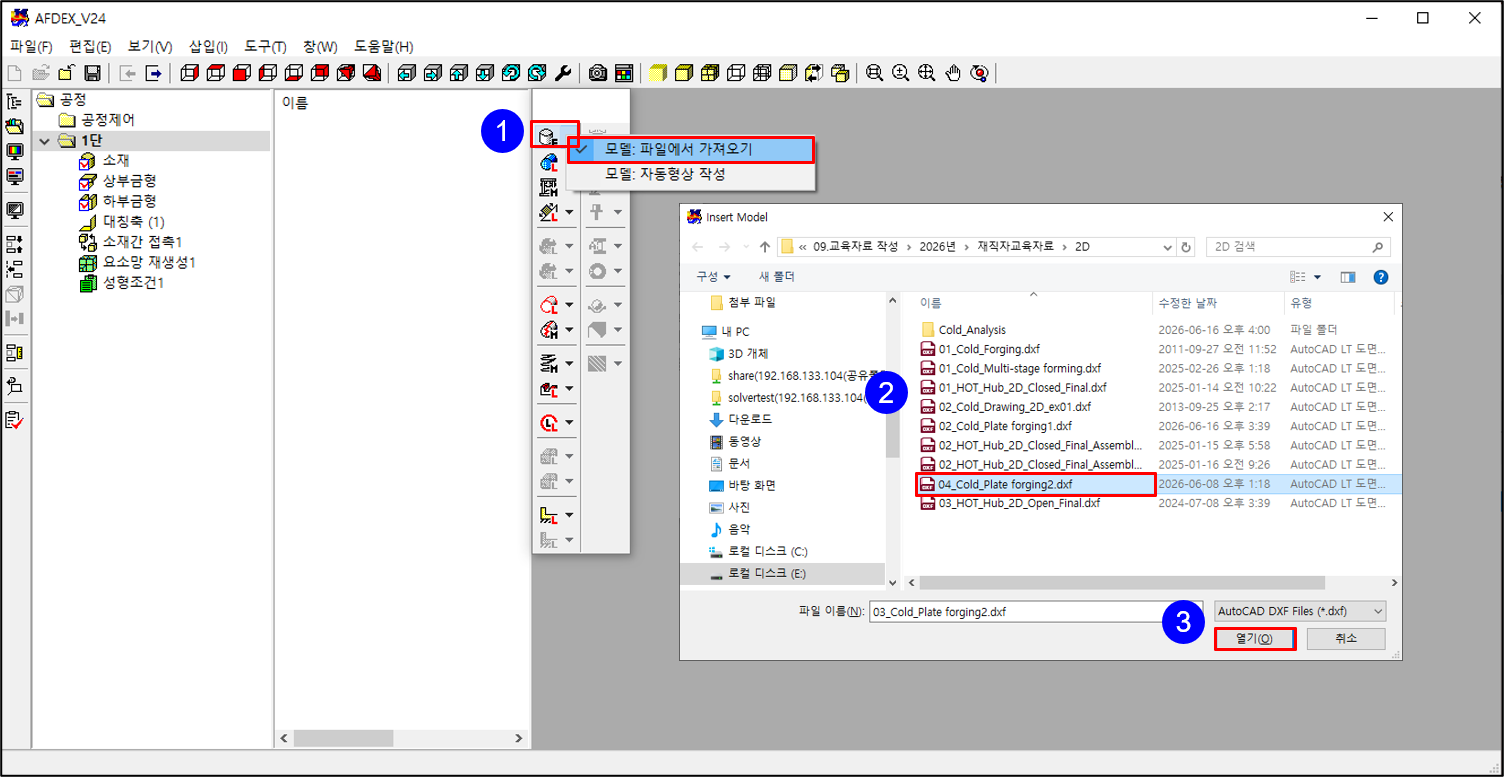This screenshot has height=777, width=1504.
Task: Click the 수정한 날짜 column header
Action: (1217, 303)
